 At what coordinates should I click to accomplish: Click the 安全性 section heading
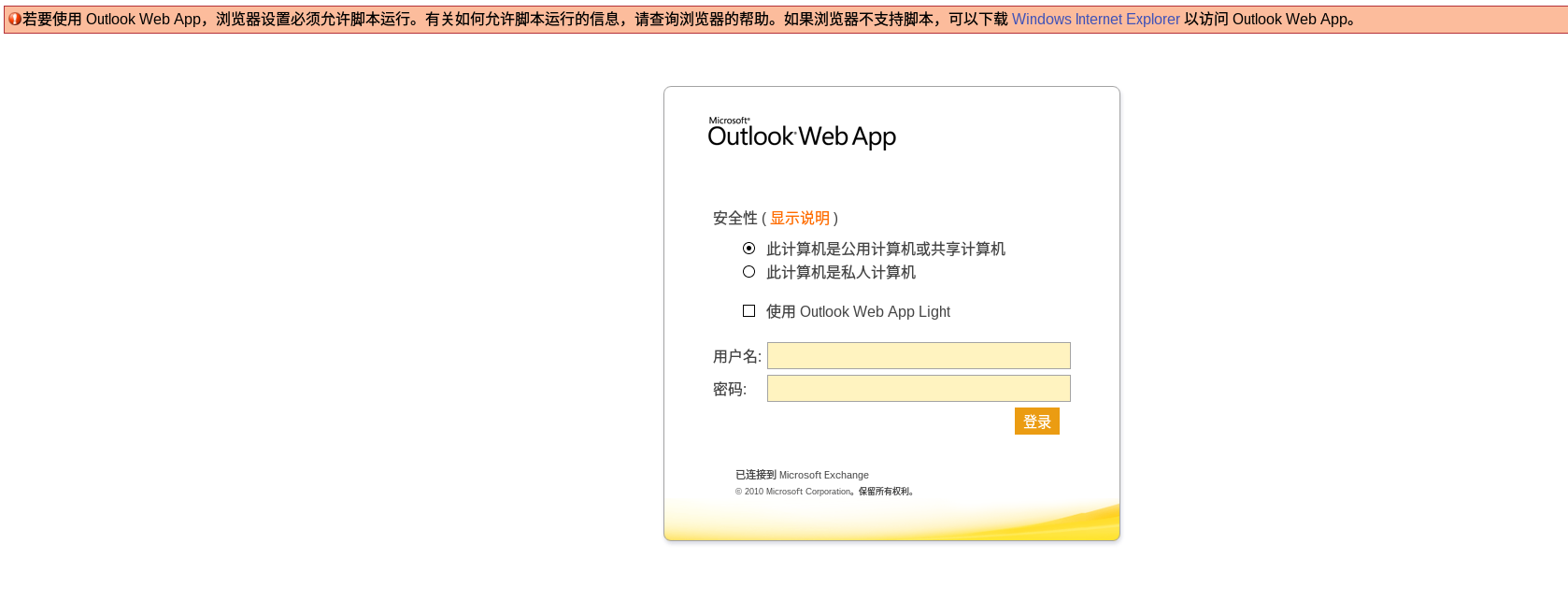[734, 218]
